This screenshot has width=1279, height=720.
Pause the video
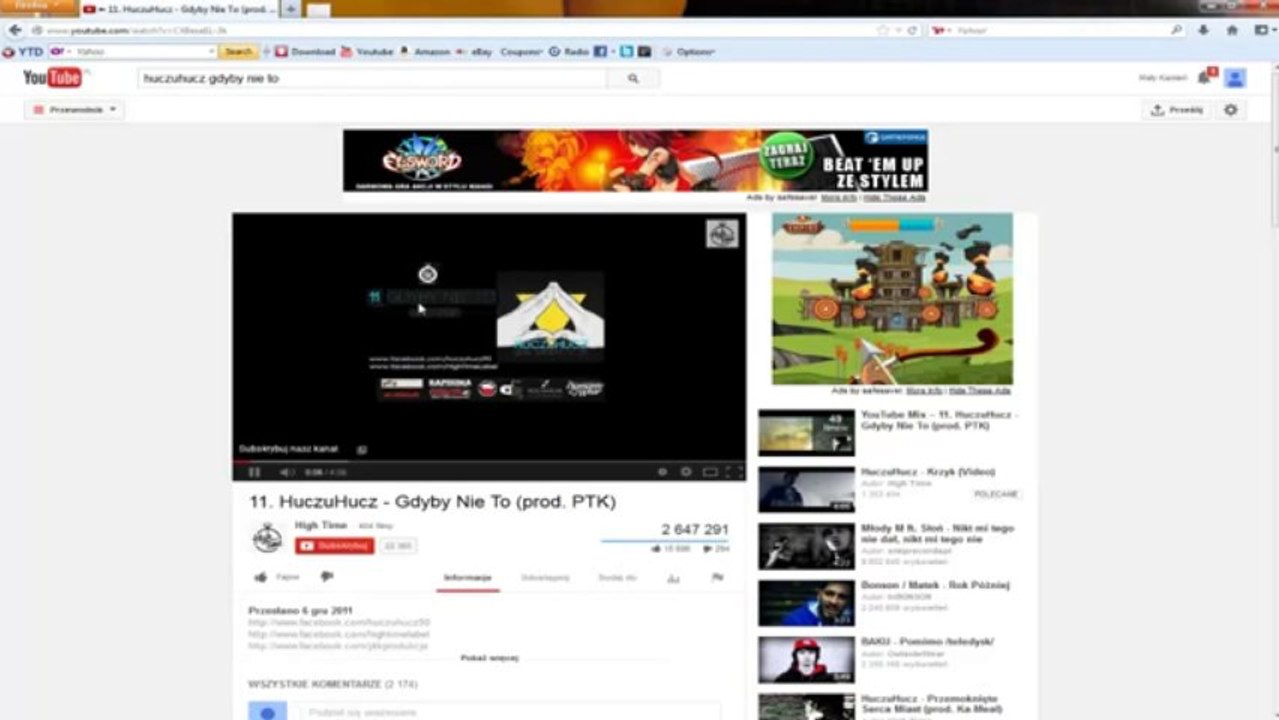point(254,472)
